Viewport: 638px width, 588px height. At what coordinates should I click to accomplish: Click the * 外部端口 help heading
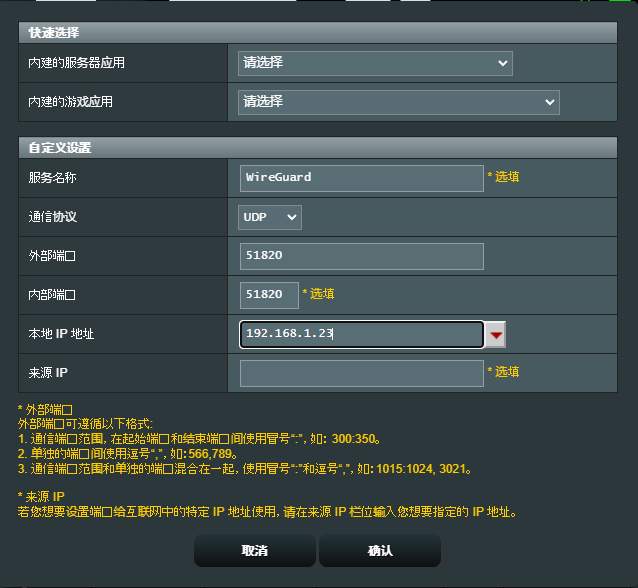click(45, 410)
